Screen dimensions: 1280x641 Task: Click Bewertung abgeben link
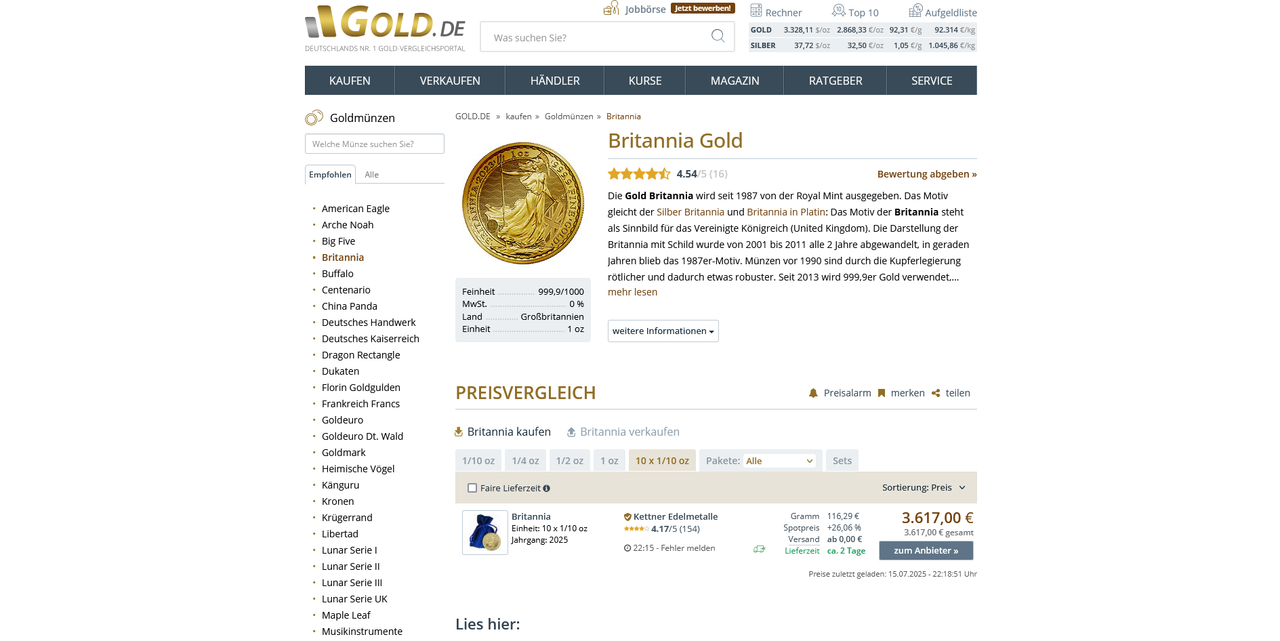927,174
